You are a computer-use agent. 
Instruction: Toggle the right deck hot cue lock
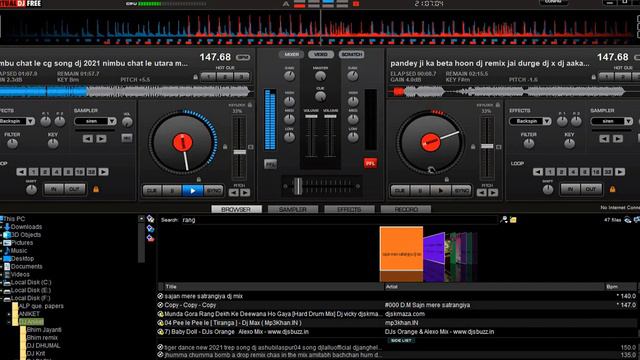point(593,77)
